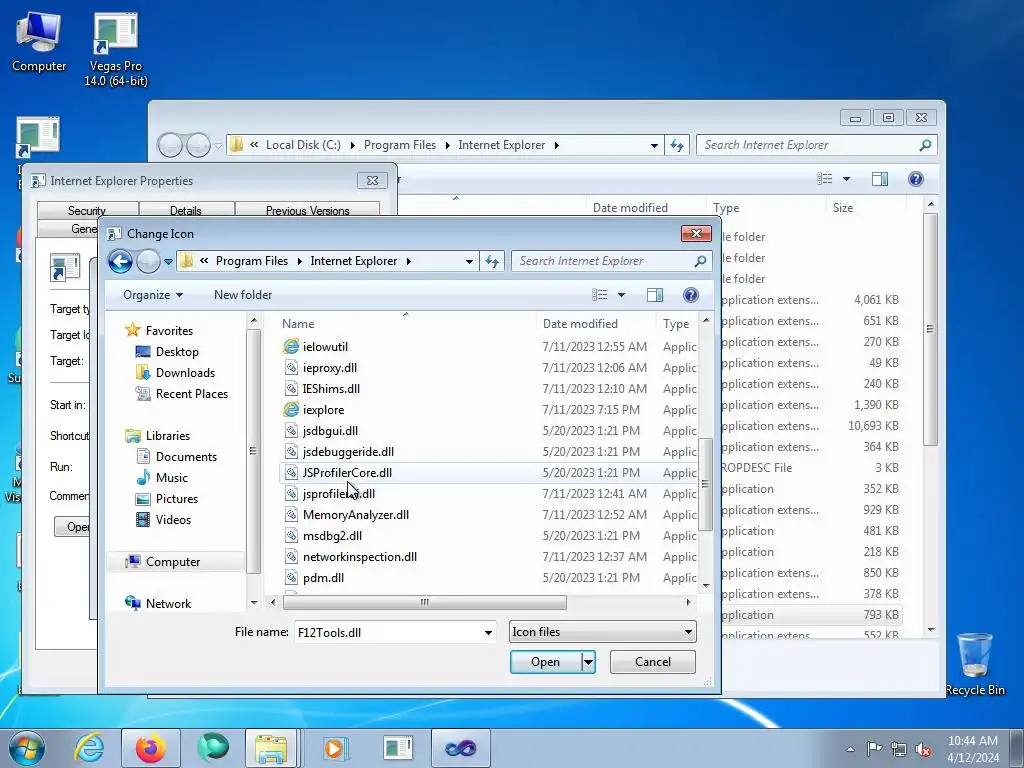Create a New folder

tap(243, 295)
